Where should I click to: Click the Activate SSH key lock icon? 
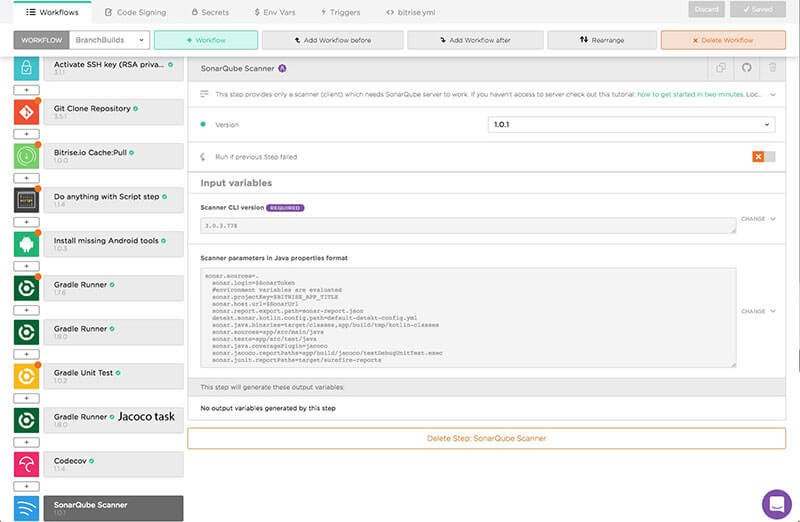tap(27, 69)
